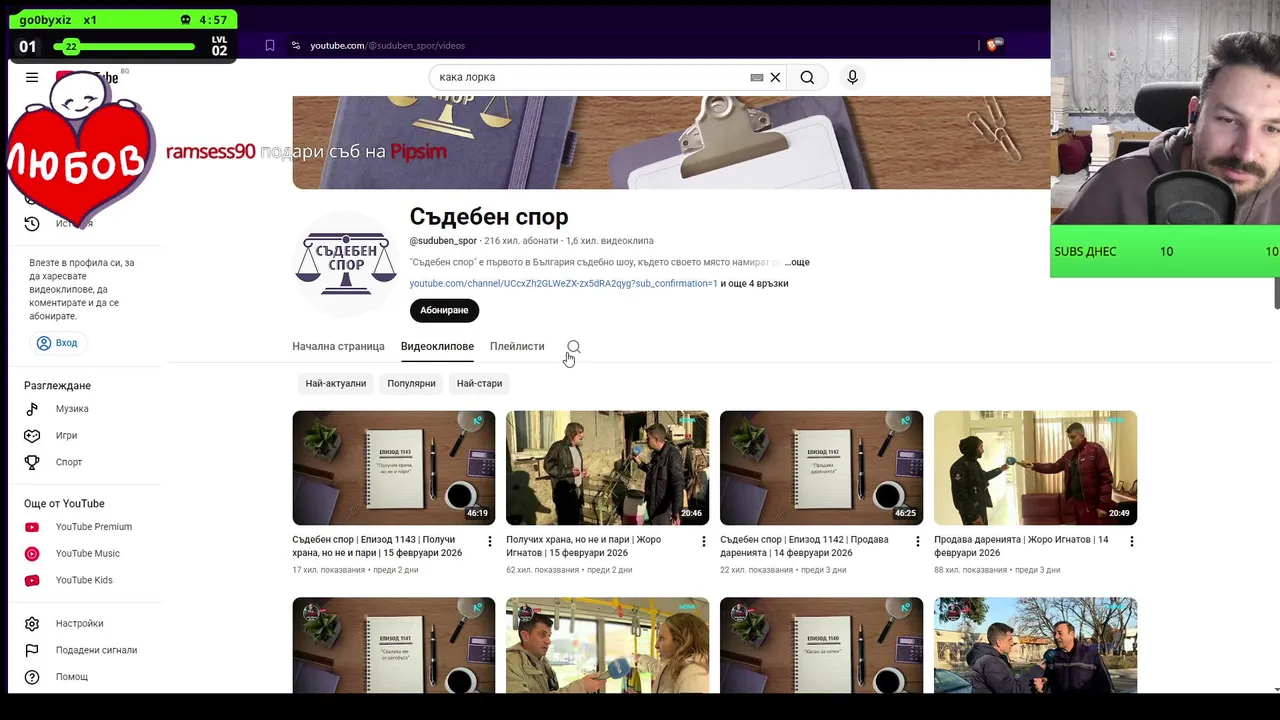The width and height of the screenshot is (1280, 720).
Task: Open options menu for Получих храна Жоро Игнатов video
Action: [703, 541]
